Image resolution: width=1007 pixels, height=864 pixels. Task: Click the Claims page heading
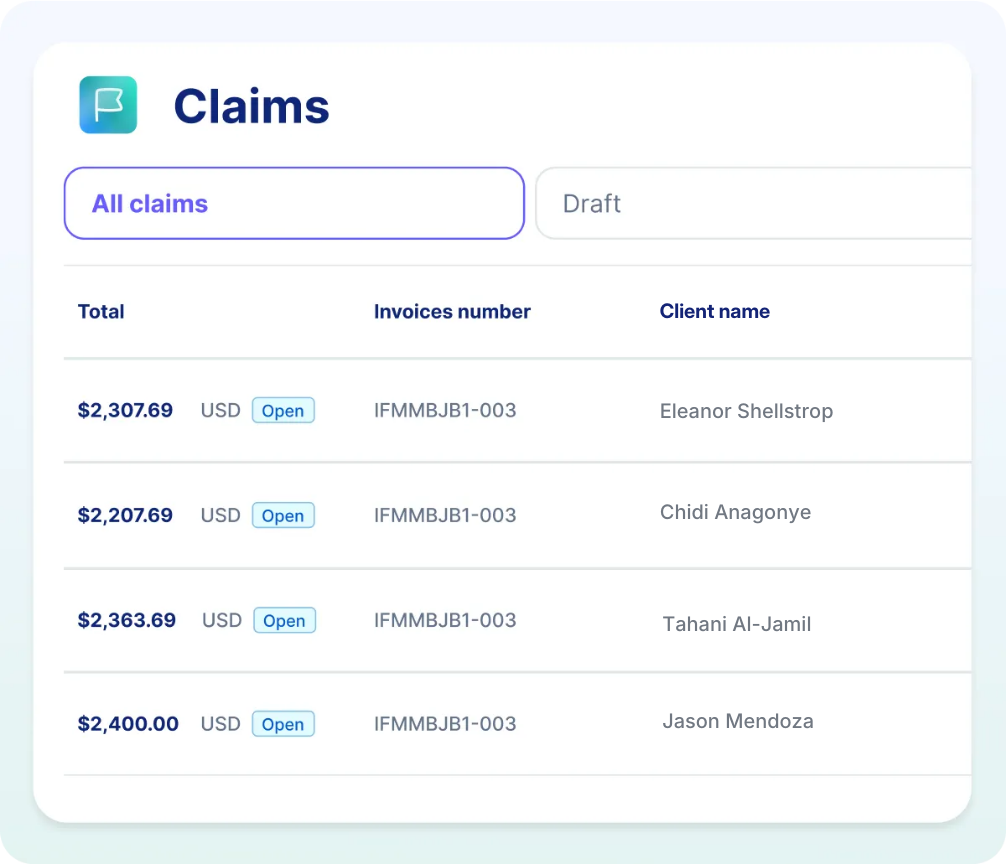click(x=251, y=106)
